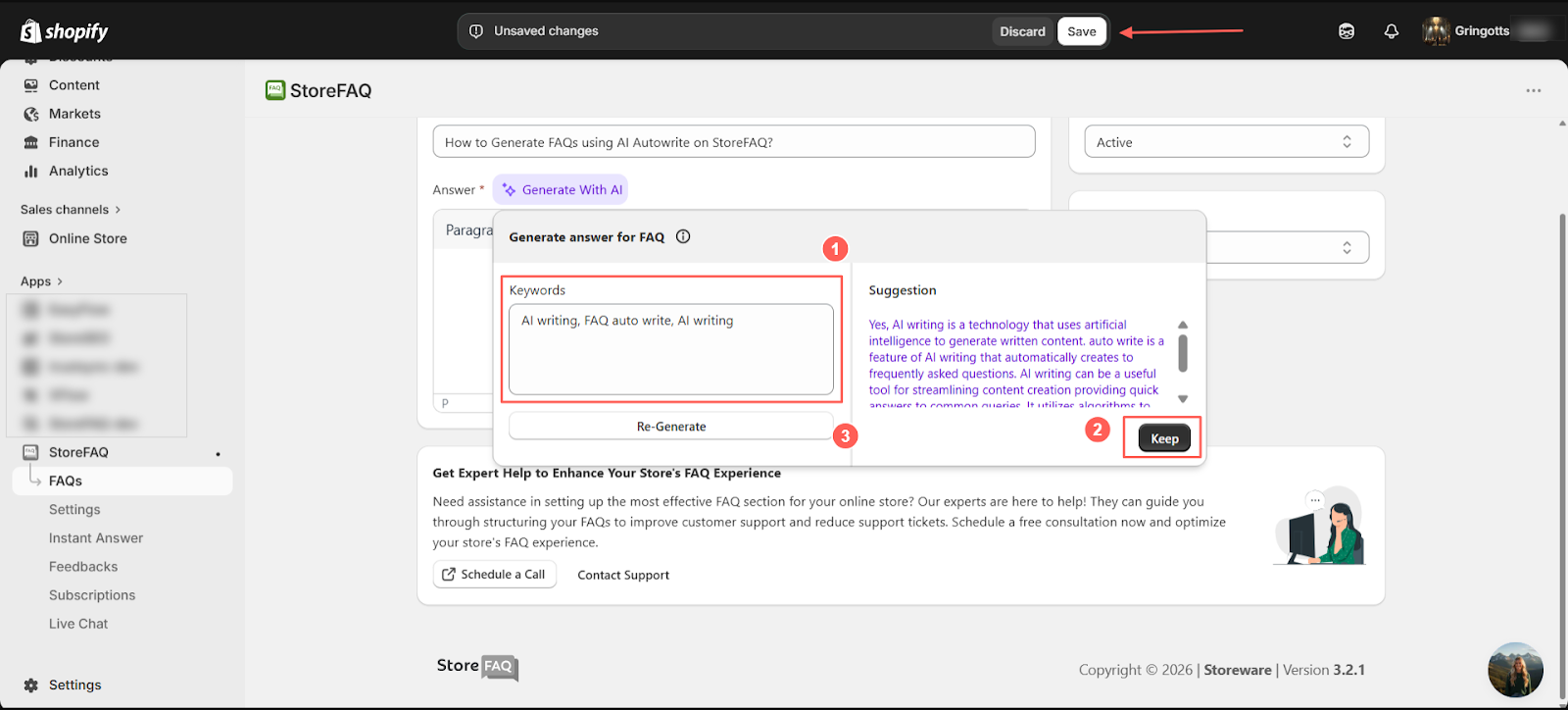Viewport: 1568px width, 710px height.
Task: Click the Contact Support link
Action: click(623, 576)
